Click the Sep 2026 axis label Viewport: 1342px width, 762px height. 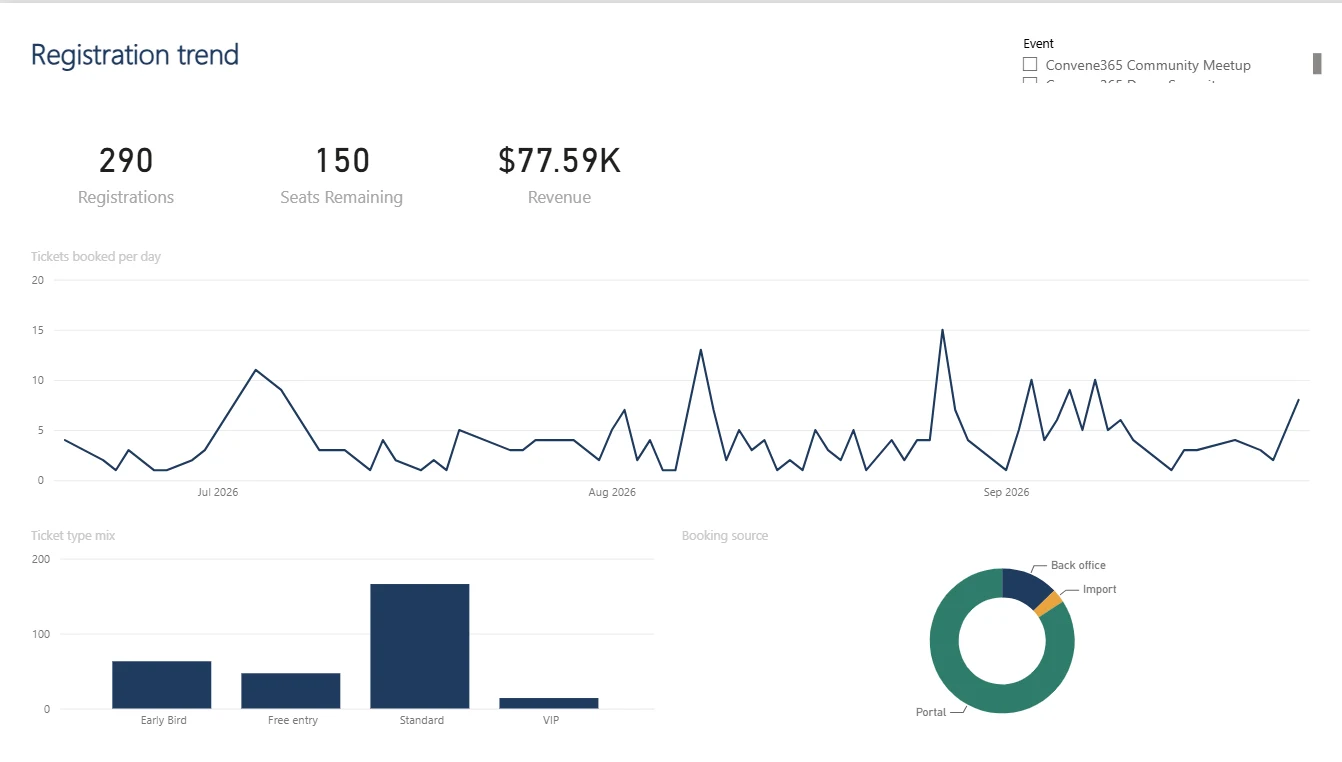[x=1006, y=492]
